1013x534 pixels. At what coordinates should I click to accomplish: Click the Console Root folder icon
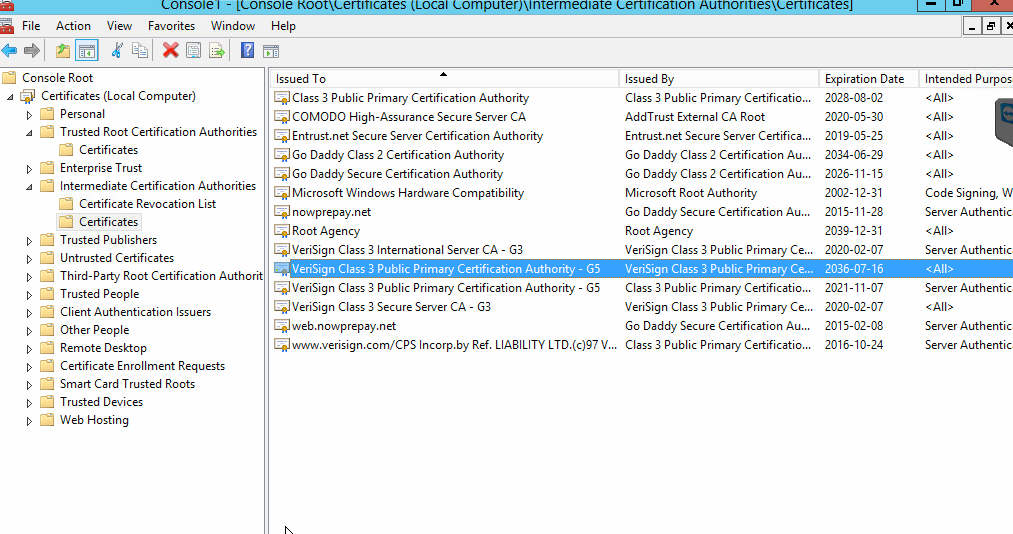point(9,77)
